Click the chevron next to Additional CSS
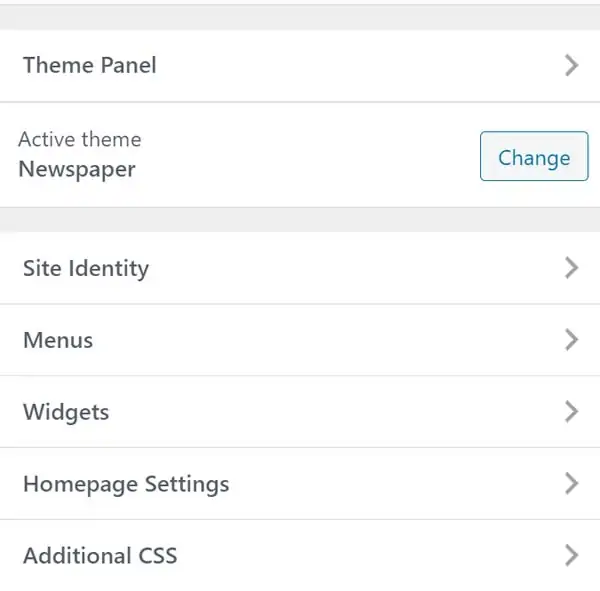 [571, 556]
